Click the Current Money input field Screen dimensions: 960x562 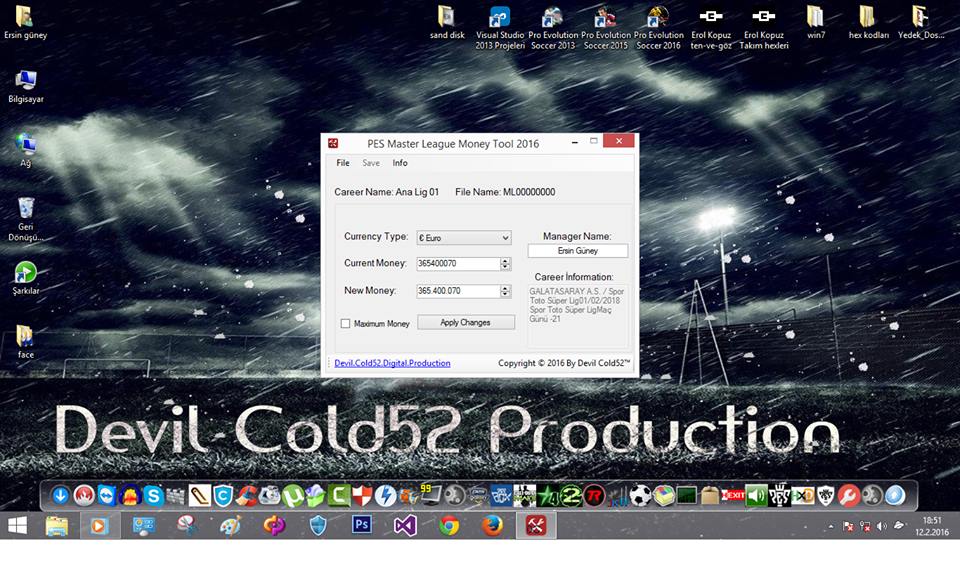[458, 263]
